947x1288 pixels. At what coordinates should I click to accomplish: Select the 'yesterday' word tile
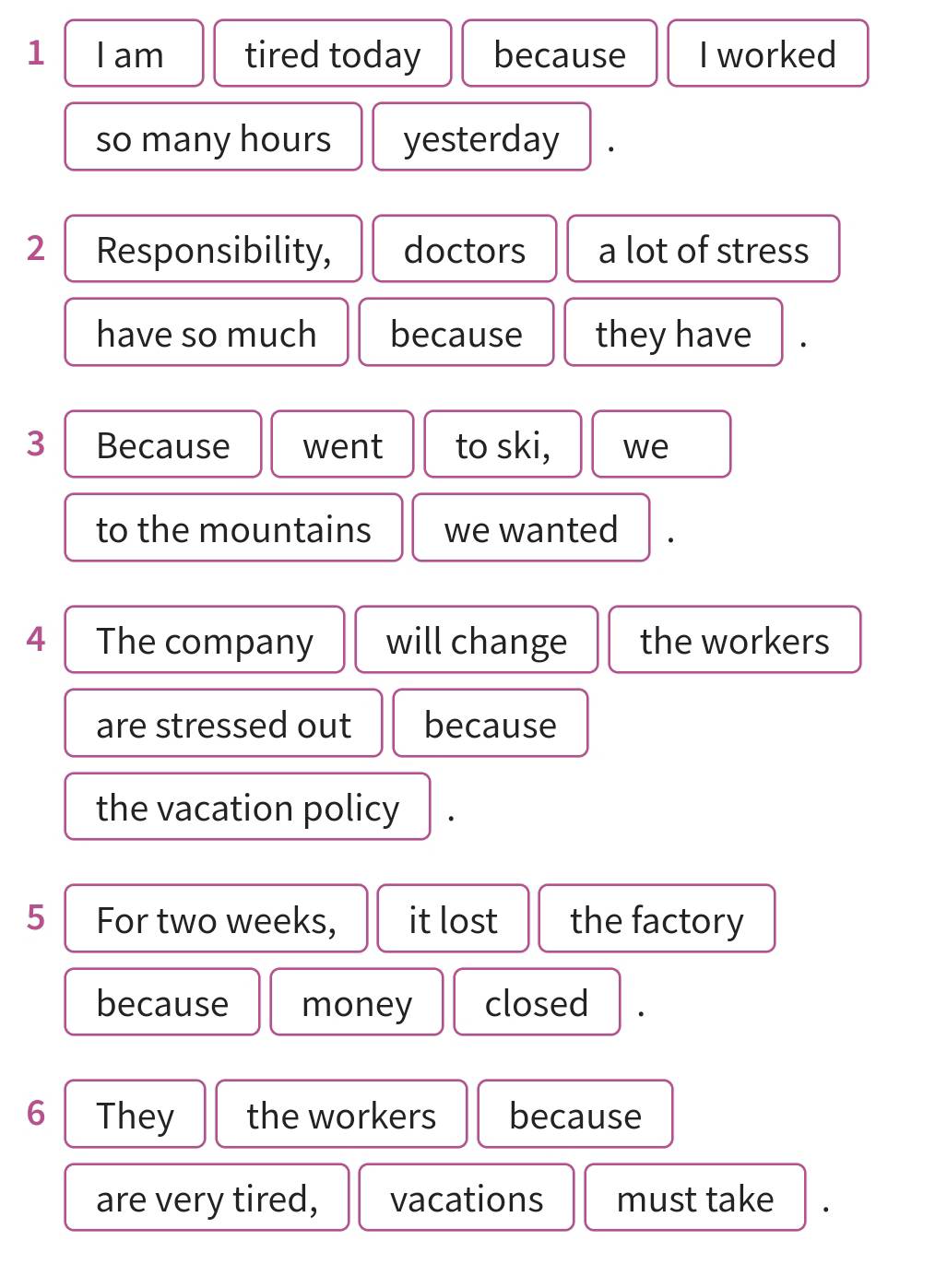[x=481, y=136]
